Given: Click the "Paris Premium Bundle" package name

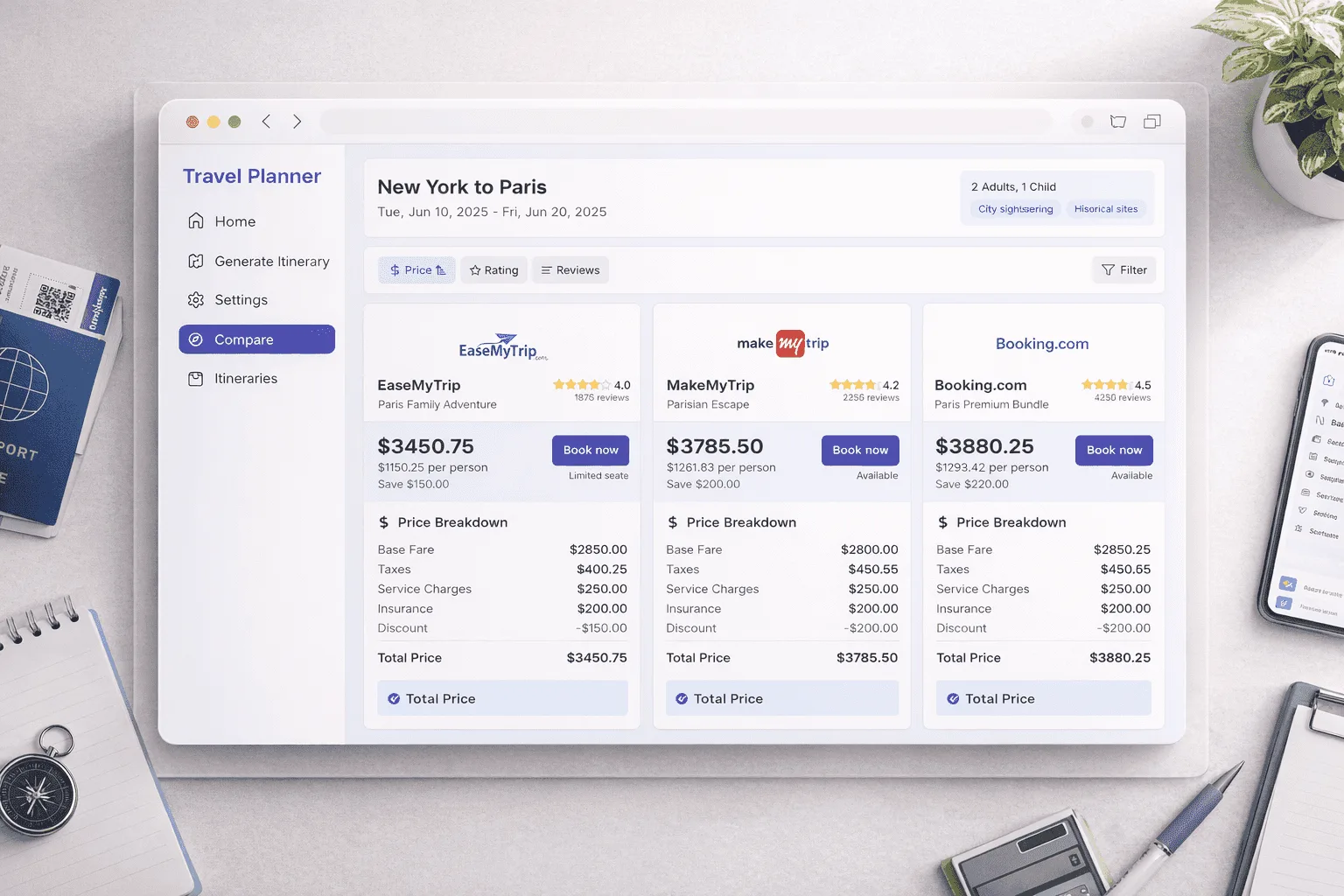Looking at the screenshot, I should [991, 404].
